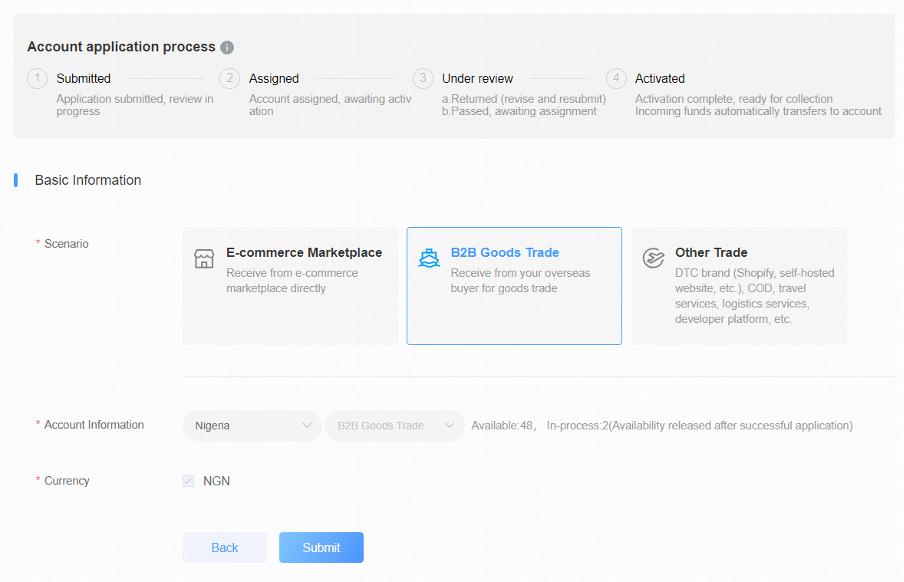Click step 4 Activated circle icon
The image size is (904, 582).
[x=616, y=78]
